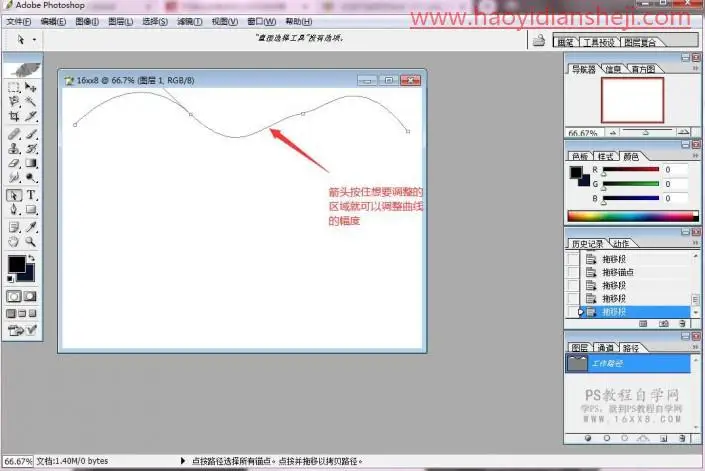Click the Jump to ImageReady icon
This screenshot has width=705, height=471.
[x=22, y=330]
